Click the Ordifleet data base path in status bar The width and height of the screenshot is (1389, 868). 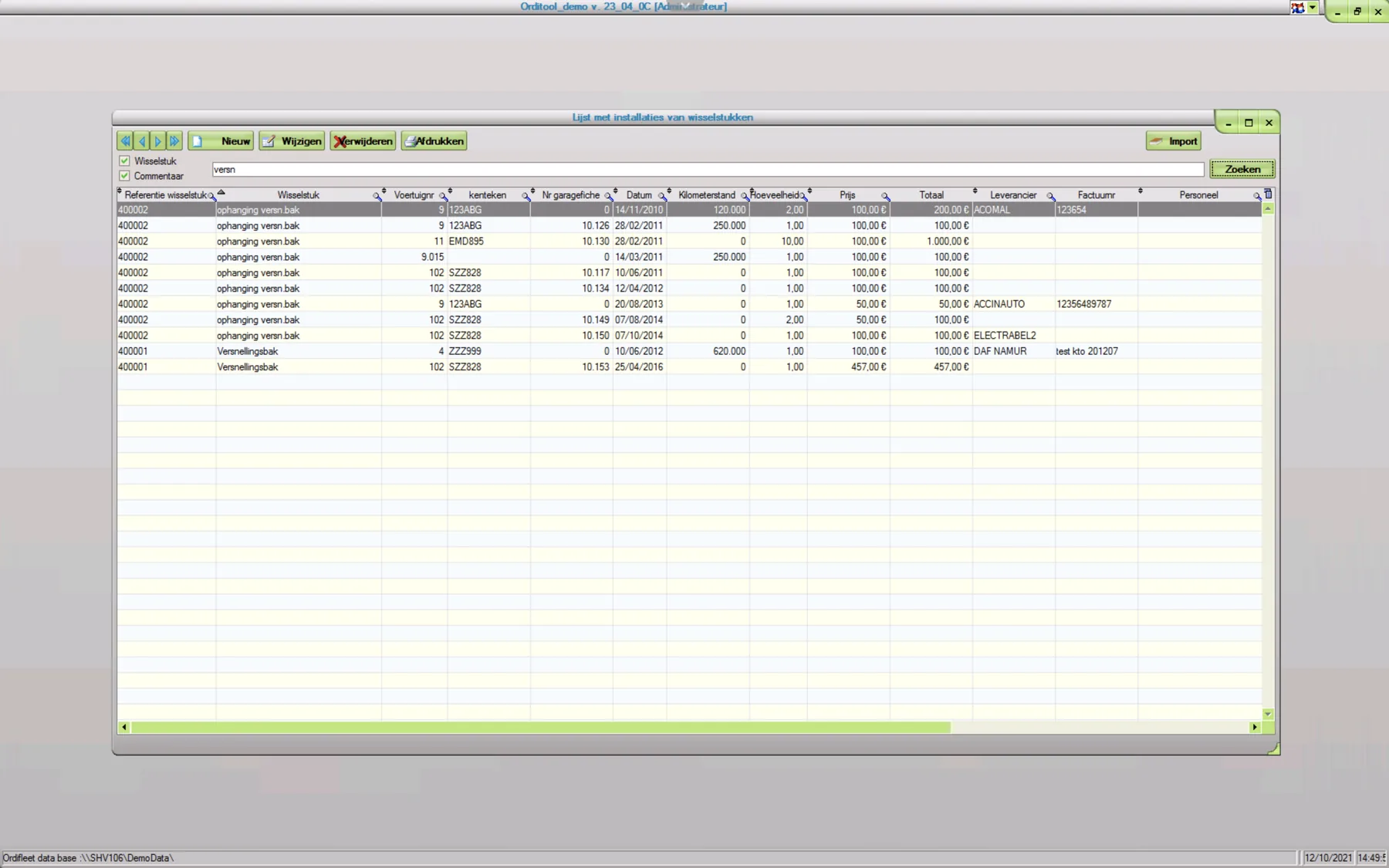88,858
